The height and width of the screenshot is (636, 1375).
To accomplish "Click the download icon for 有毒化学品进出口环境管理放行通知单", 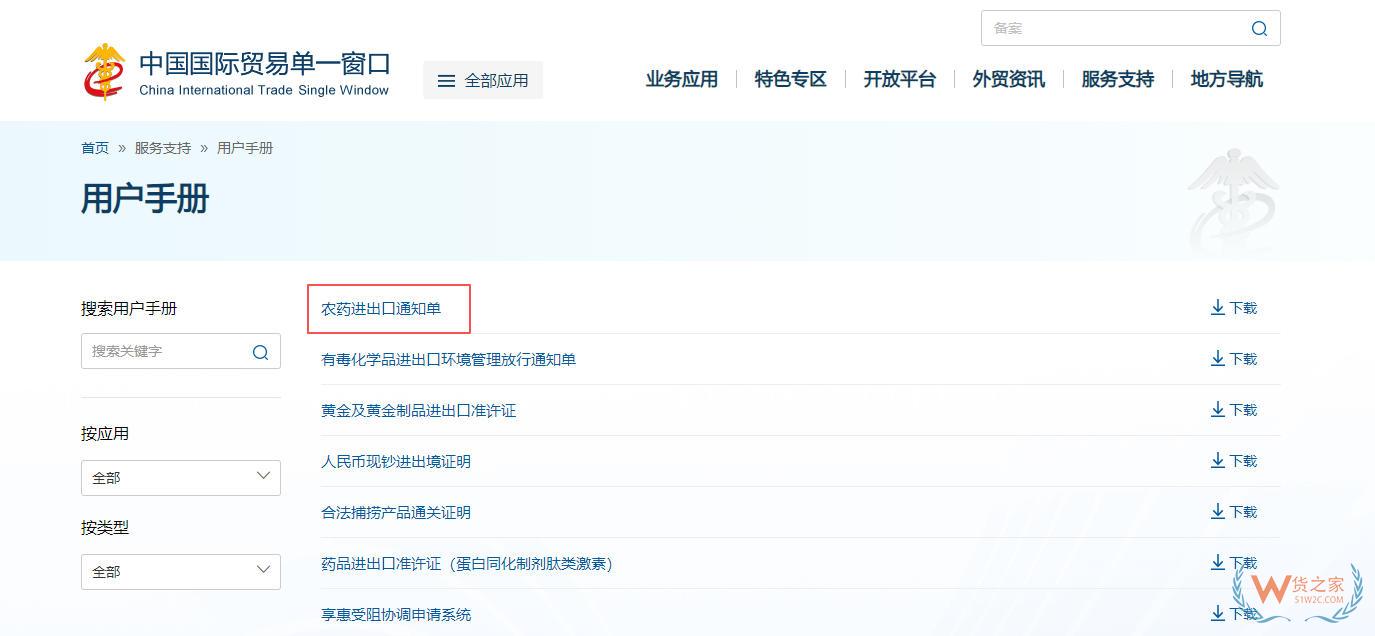I will click(x=1217, y=359).
